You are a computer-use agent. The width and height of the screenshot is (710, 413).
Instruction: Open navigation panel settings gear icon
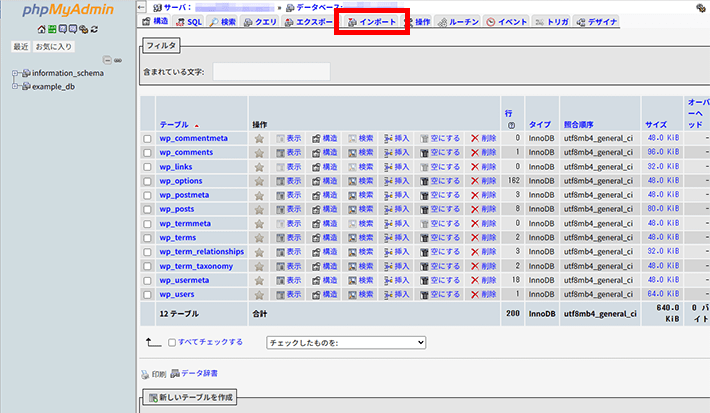pyautogui.click(x=83, y=29)
